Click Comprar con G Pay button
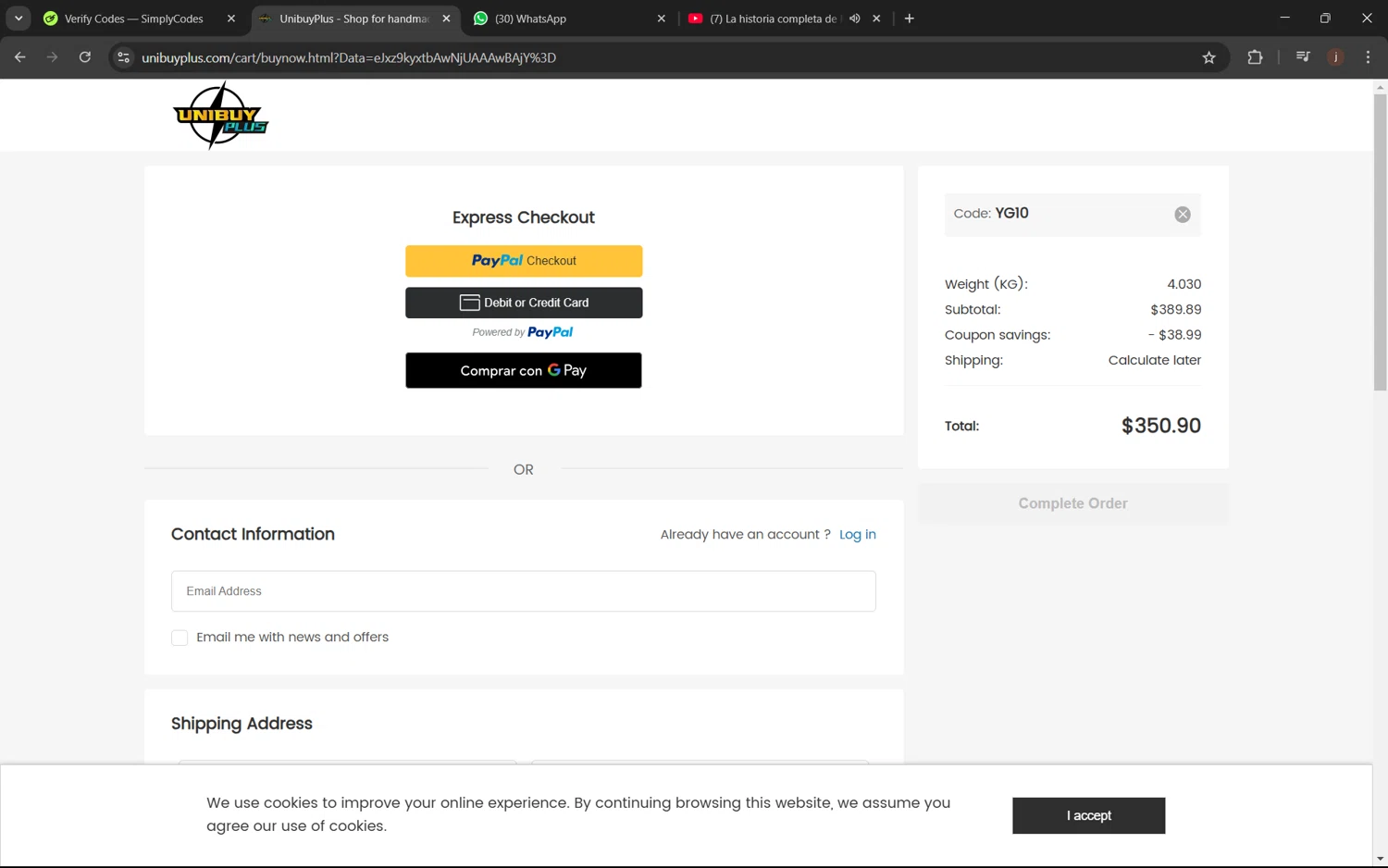 [x=524, y=370]
